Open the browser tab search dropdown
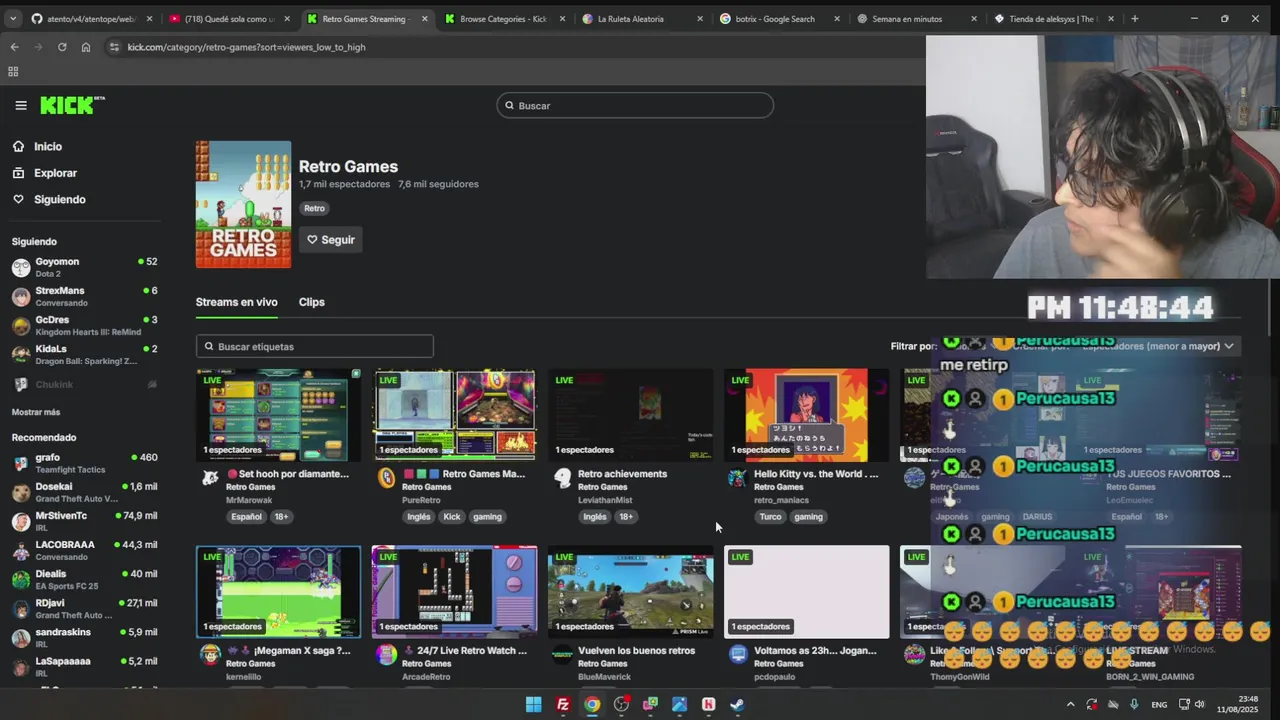The height and width of the screenshot is (720, 1280). pyautogui.click(x=12, y=18)
